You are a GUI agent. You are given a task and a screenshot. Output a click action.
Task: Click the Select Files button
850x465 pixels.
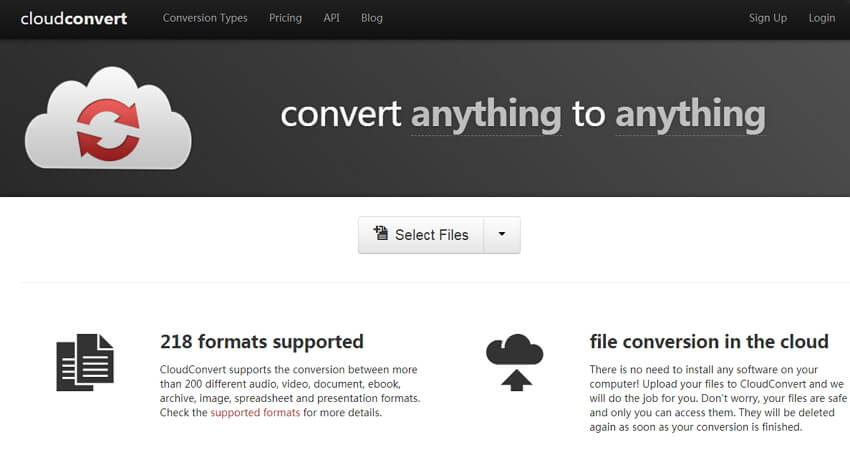point(421,235)
